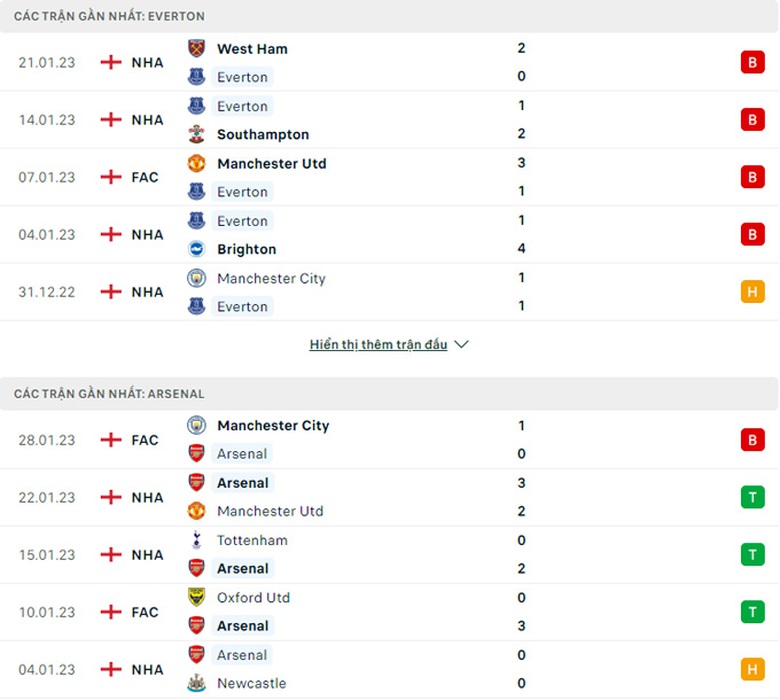Click the orange H badge for Arsenal–Newcastle match
This screenshot has height=700, width=780.
click(752, 669)
